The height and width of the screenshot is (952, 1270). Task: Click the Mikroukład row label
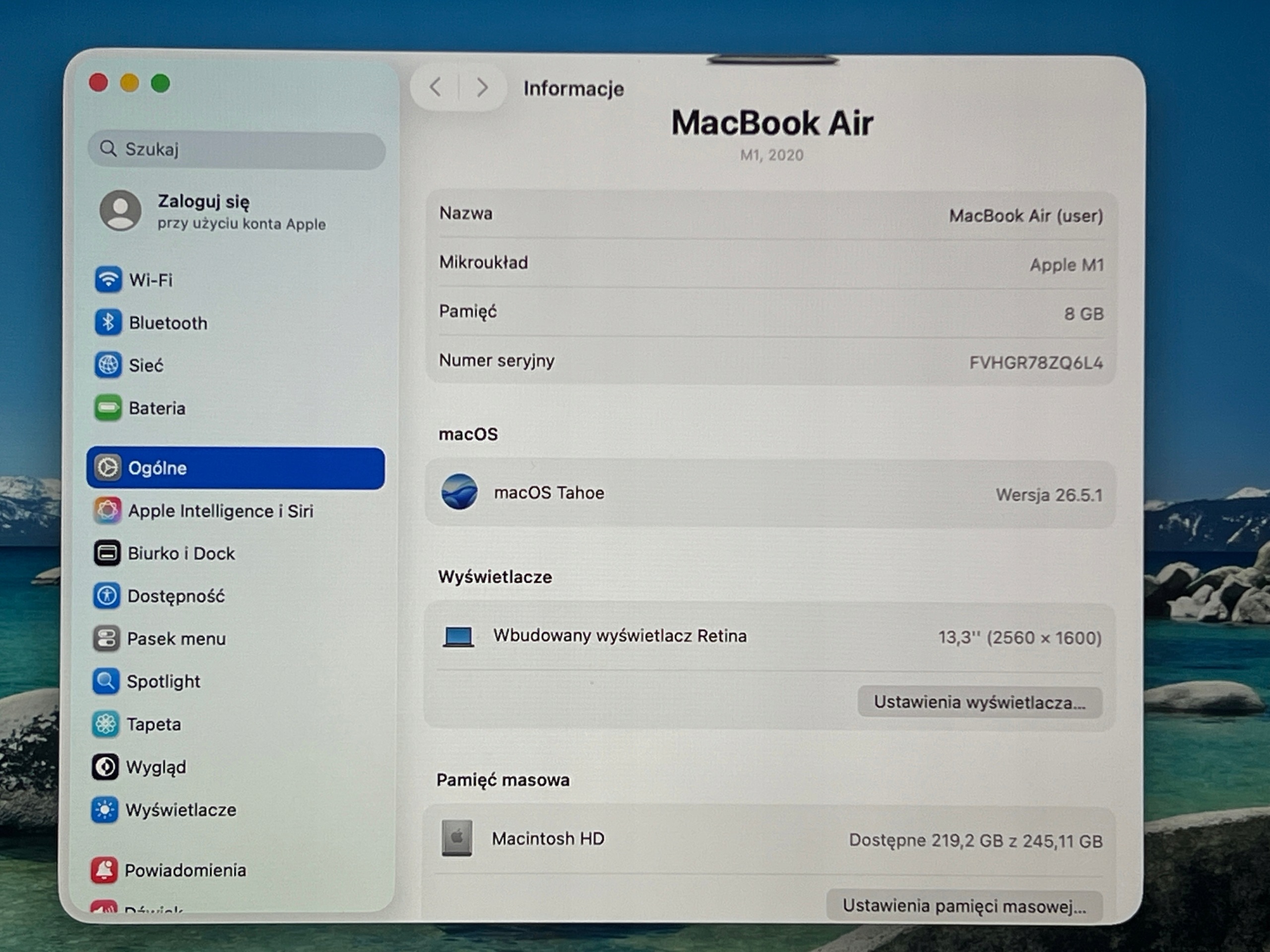[483, 262]
